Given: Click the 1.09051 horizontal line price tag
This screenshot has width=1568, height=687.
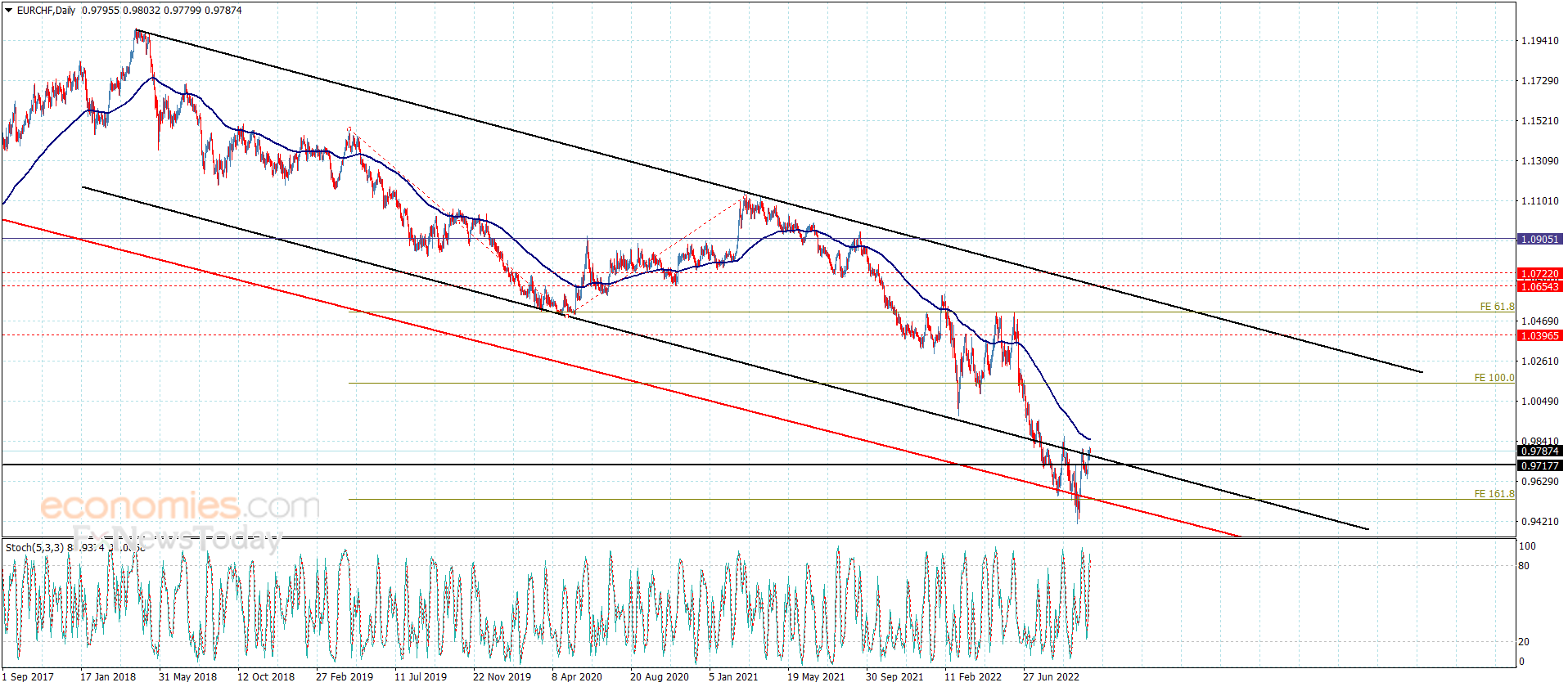Looking at the screenshot, I should pos(1539,240).
